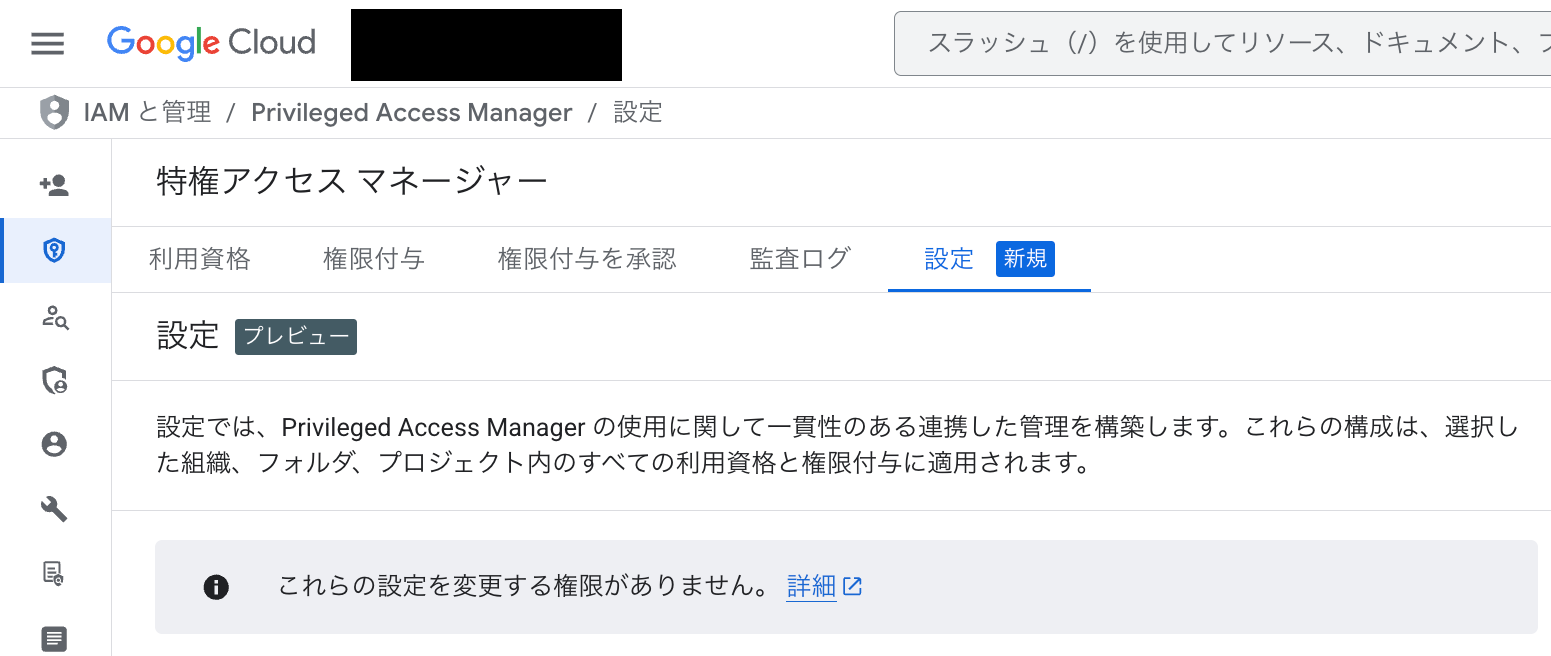Click the Privileged Access Manager breadcrumb
Viewport: 1551px width, 656px height.
(x=412, y=112)
